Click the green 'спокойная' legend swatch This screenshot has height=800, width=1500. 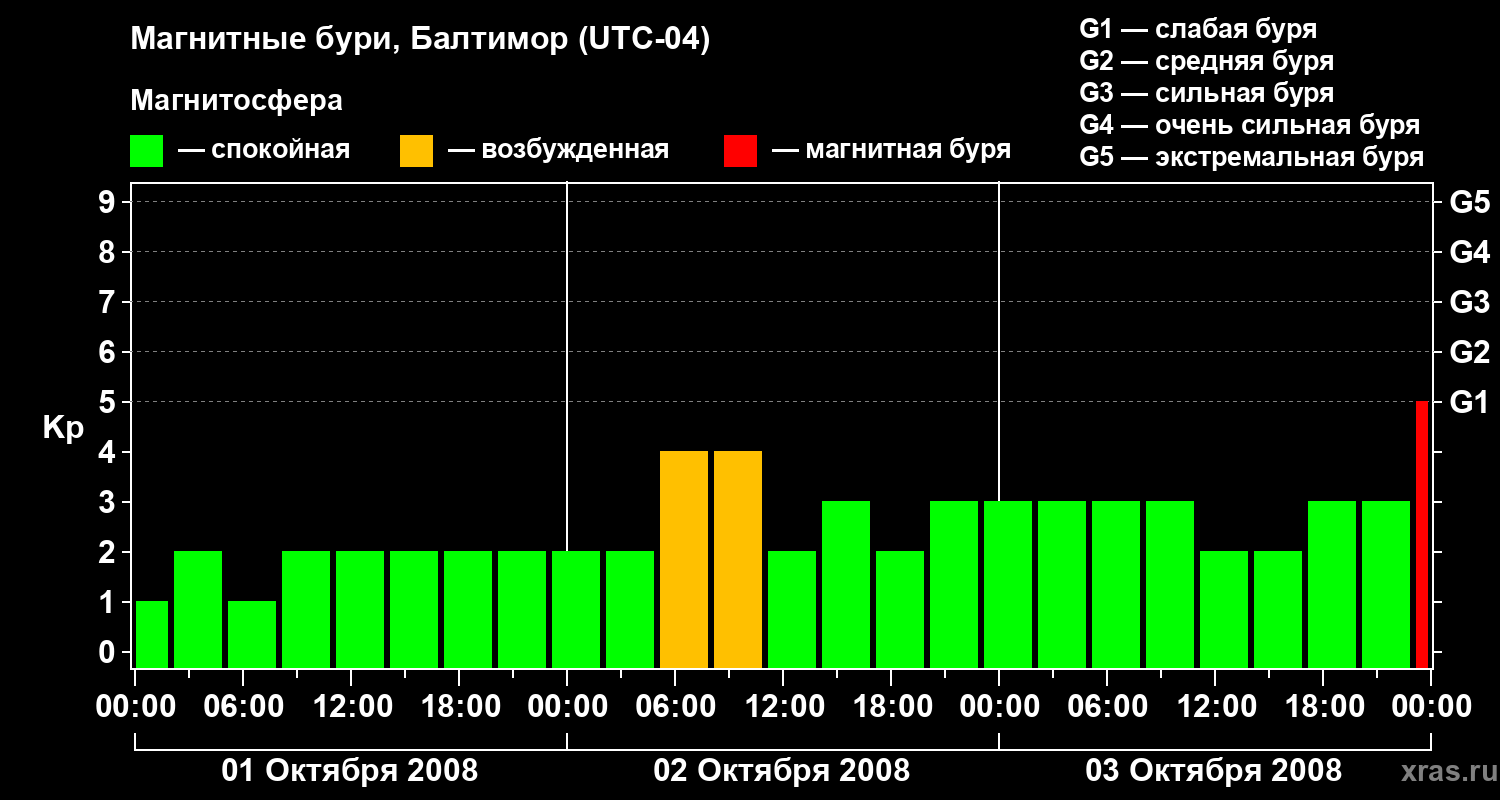[x=146, y=151]
